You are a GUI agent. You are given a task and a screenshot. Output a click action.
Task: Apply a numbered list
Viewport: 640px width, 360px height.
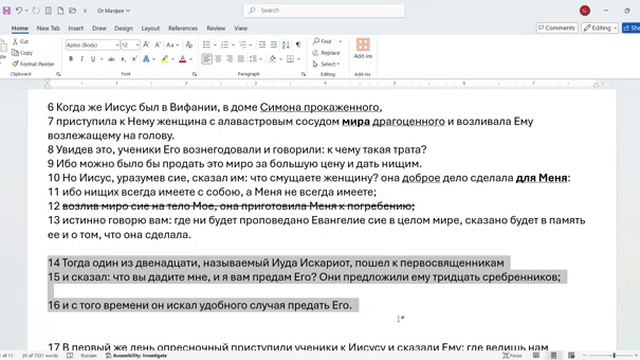(224, 44)
